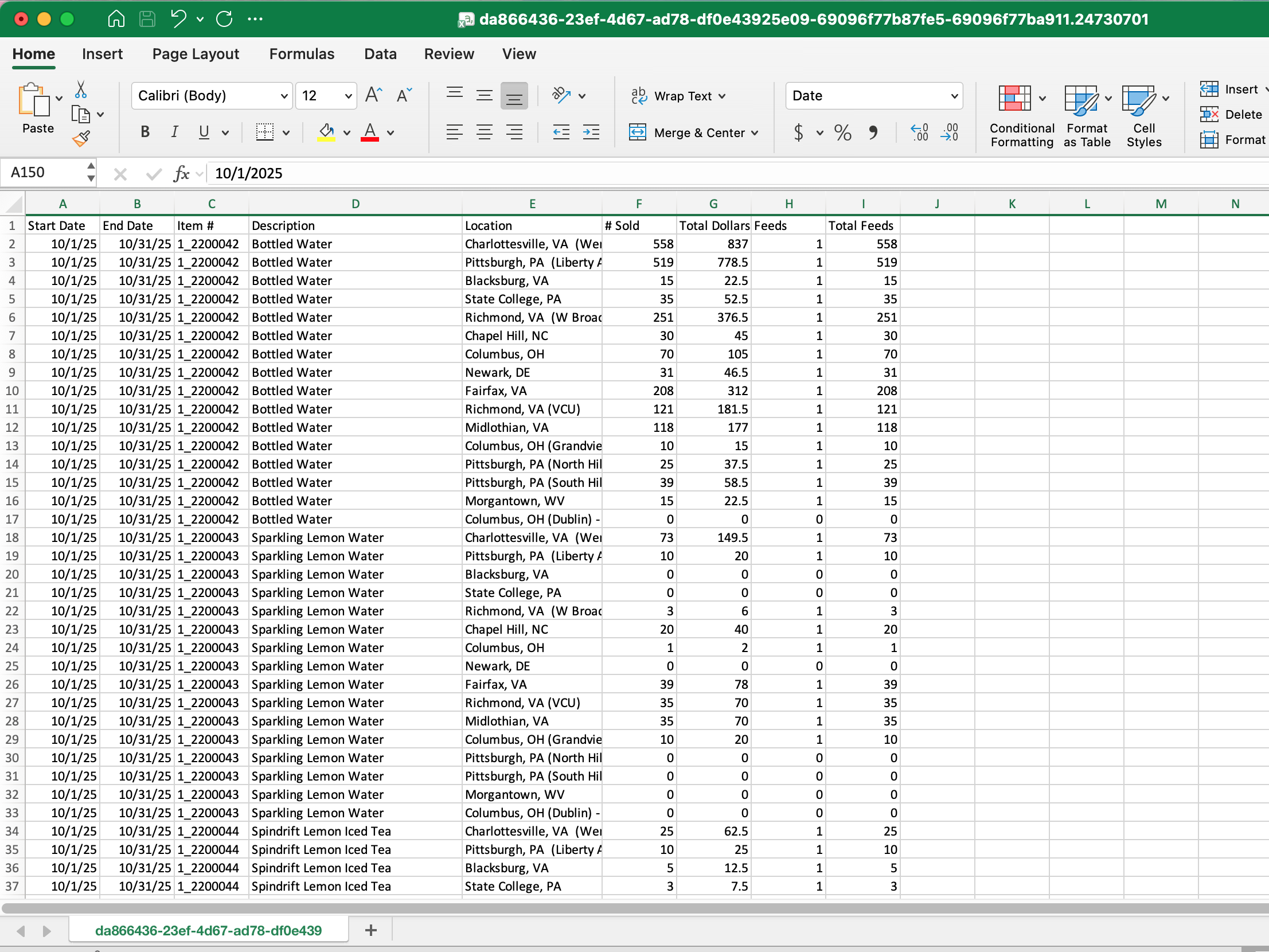
Task: Click the Increase Font Size icon
Action: 373,95
